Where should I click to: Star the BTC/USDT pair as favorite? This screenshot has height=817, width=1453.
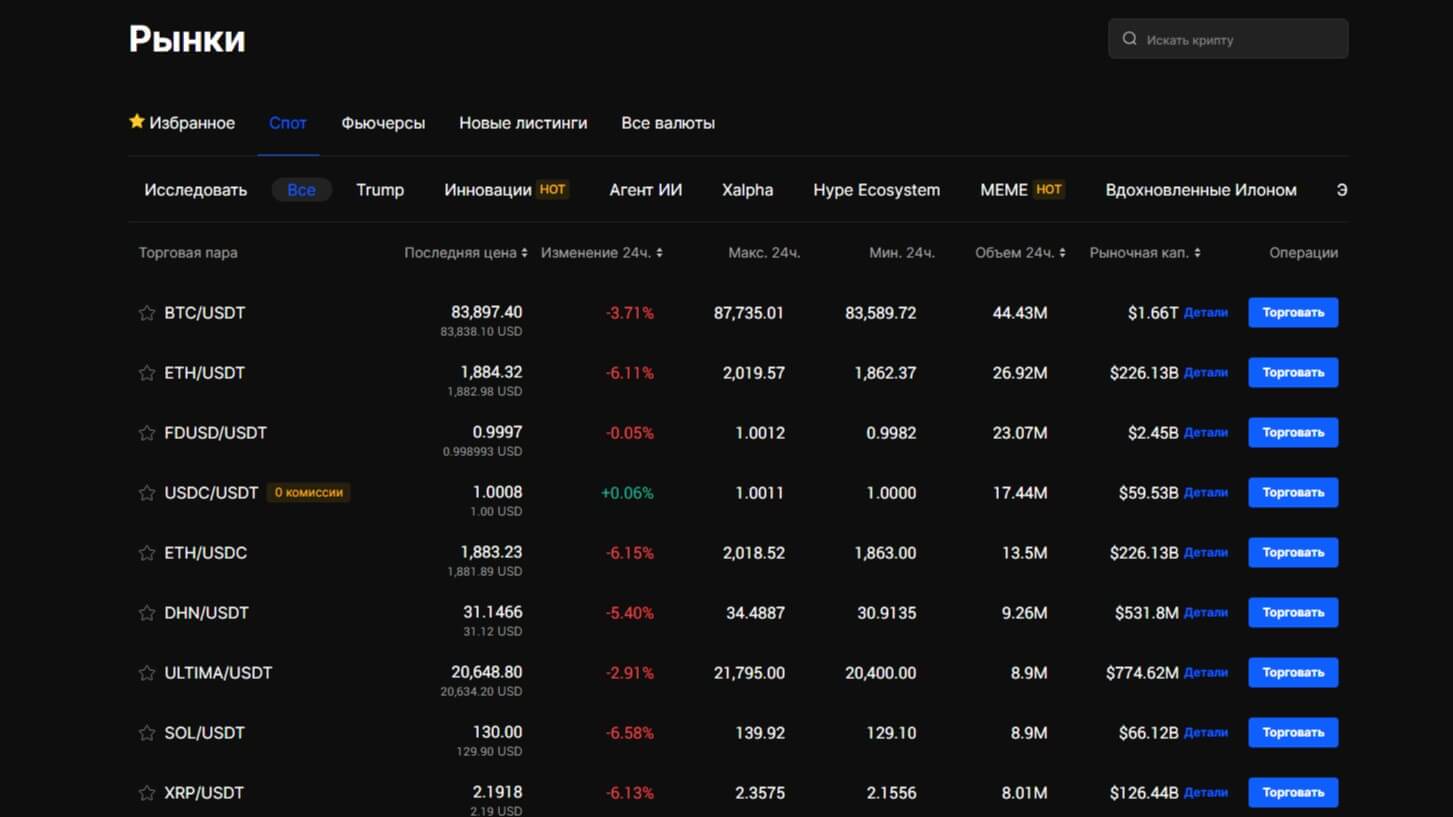tap(147, 313)
